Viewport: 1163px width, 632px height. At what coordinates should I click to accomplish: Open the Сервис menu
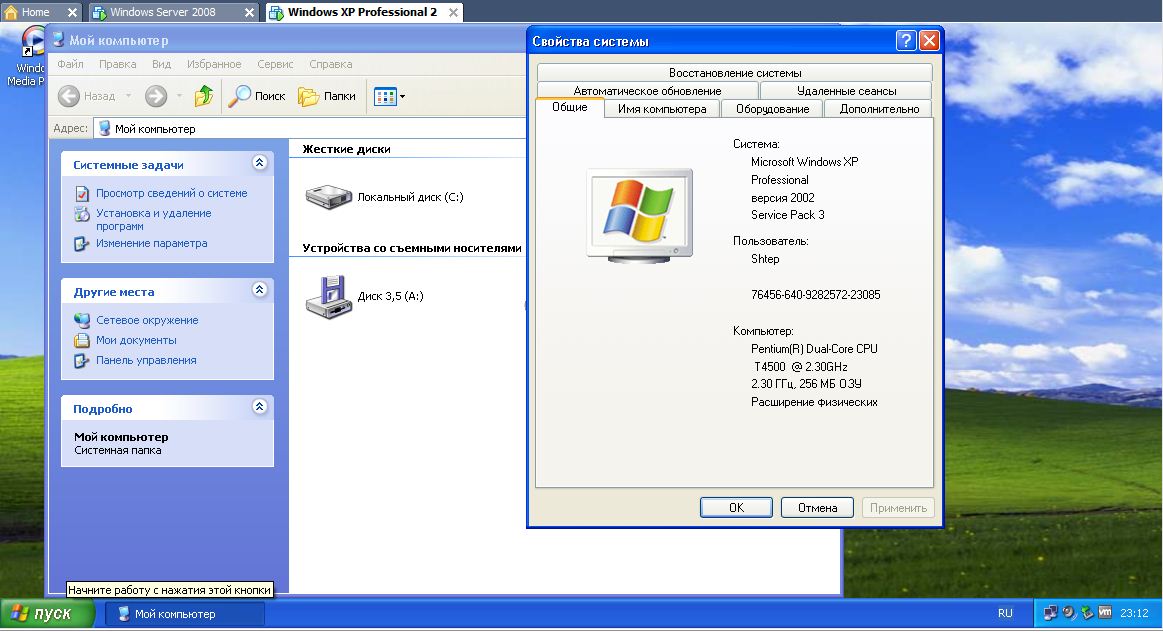click(x=275, y=64)
